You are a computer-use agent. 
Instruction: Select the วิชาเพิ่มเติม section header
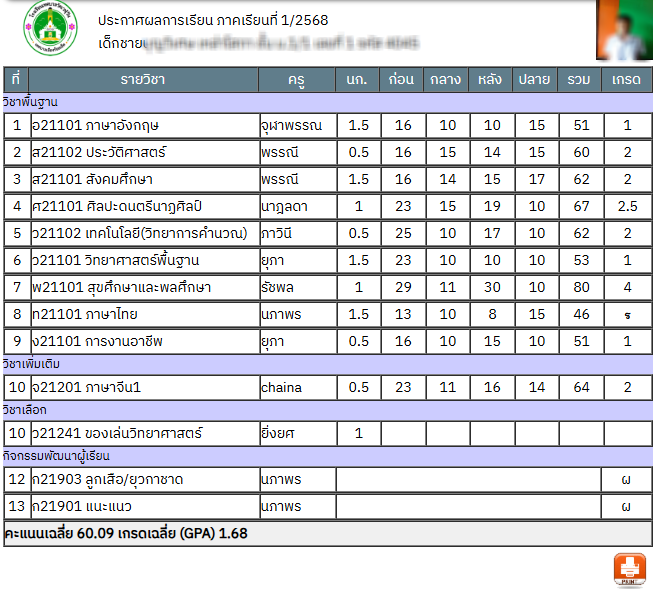(38, 364)
